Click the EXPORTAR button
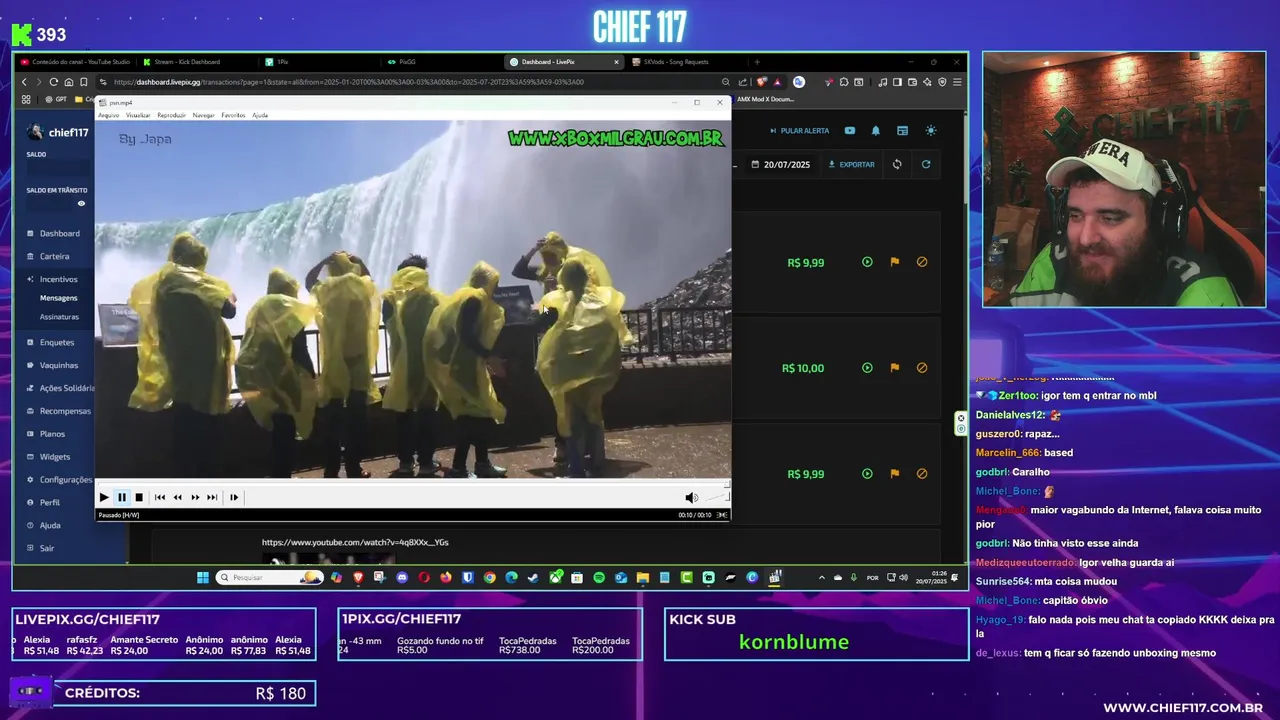Image resolution: width=1280 pixels, height=720 pixels. pyautogui.click(x=851, y=164)
